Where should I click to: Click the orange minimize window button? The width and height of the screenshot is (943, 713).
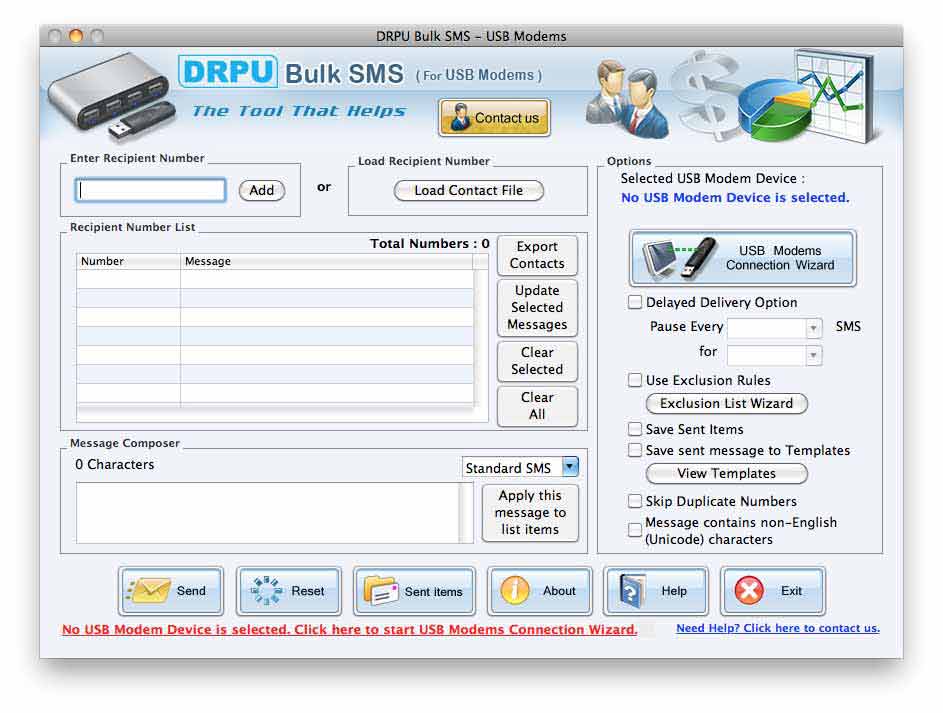[x=76, y=36]
